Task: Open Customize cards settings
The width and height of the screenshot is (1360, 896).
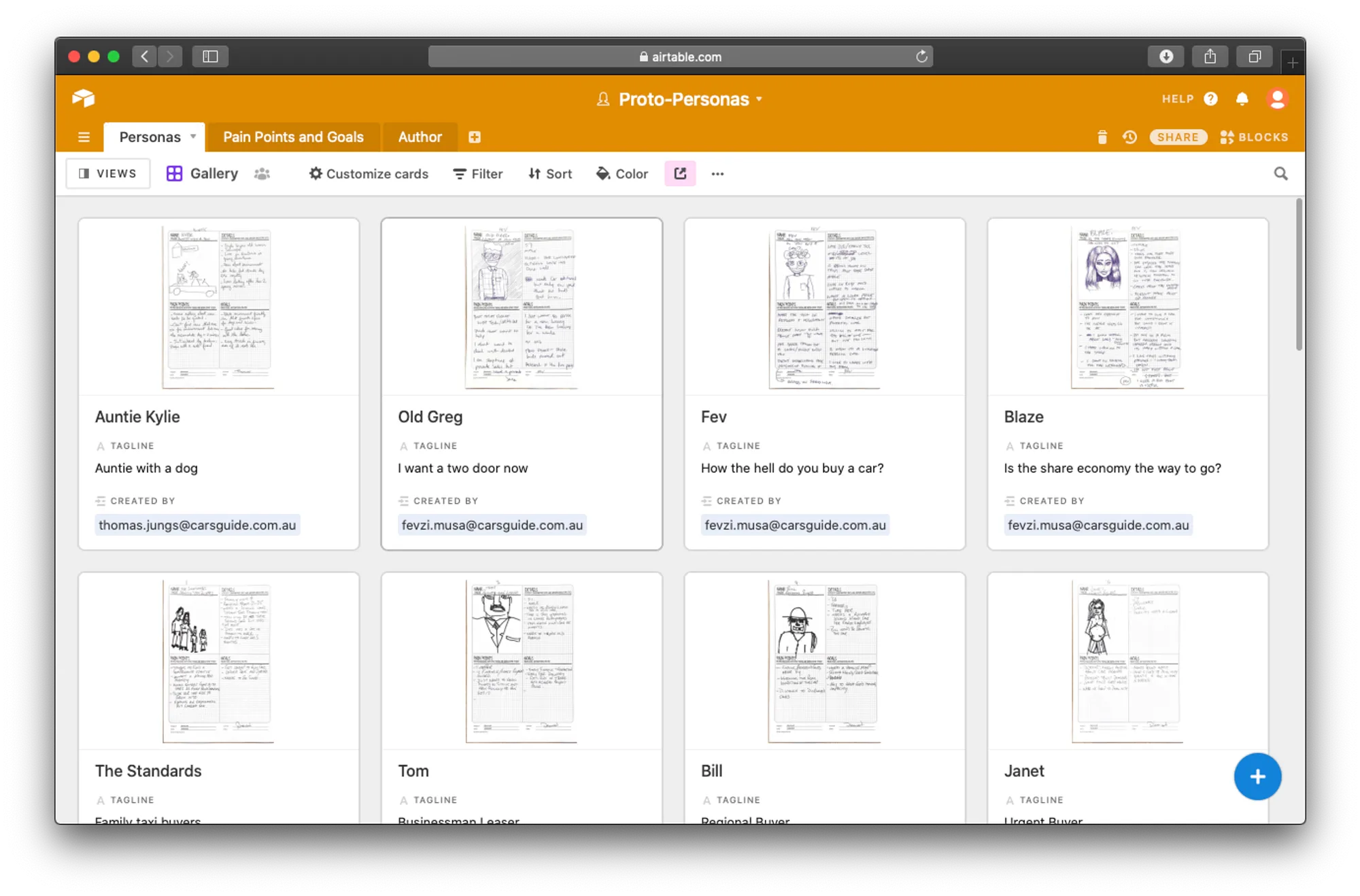Action: coord(369,174)
